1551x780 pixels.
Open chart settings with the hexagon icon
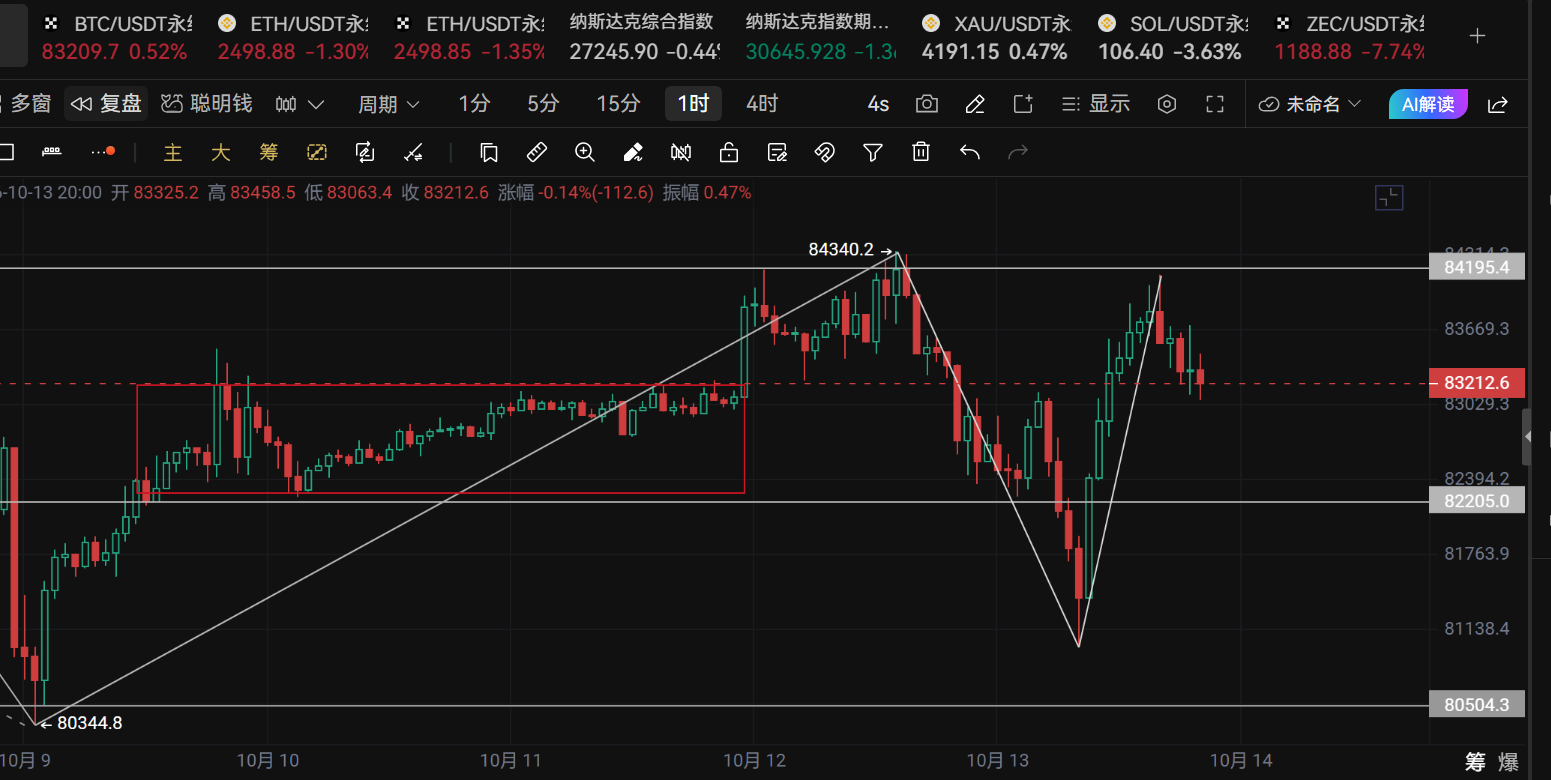point(1167,104)
